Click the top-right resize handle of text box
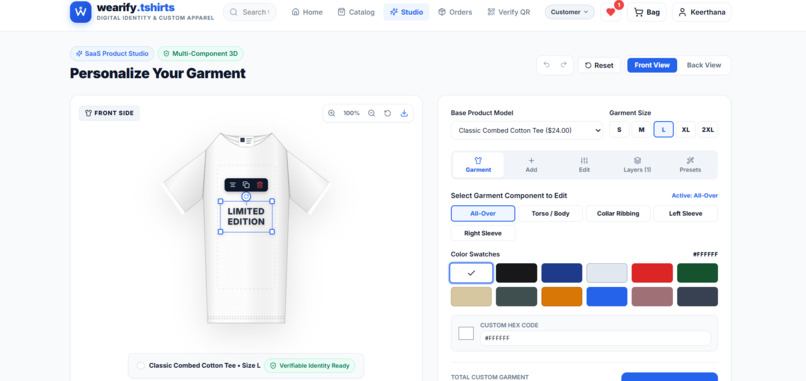806x381 pixels. tap(272, 202)
